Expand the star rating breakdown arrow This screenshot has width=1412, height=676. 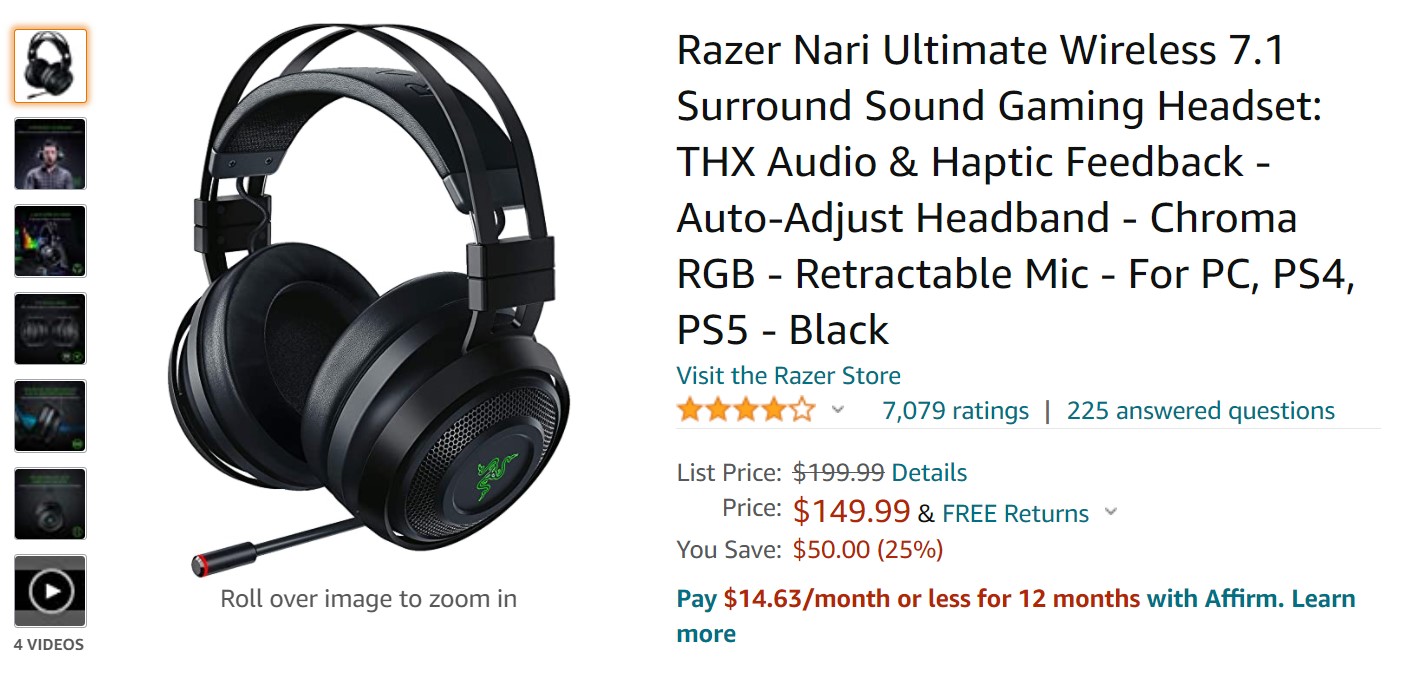point(838,410)
